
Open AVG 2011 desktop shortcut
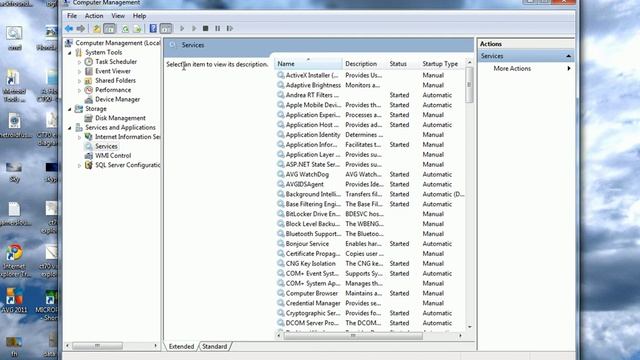point(14,300)
